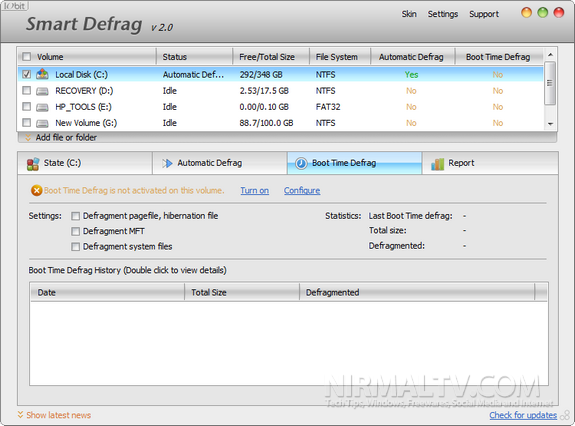Click the Boot Time Defrag clock icon
This screenshot has height=426, width=575.
pyautogui.click(x=301, y=163)
